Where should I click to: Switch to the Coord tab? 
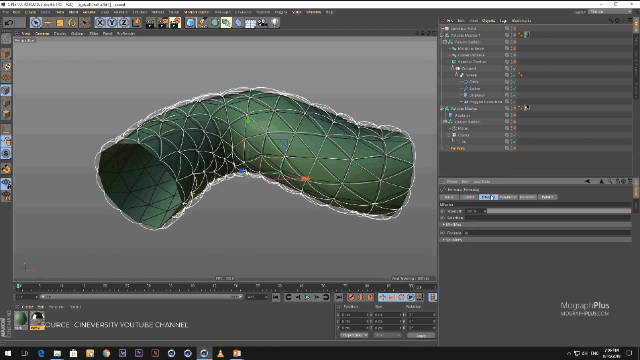[x=469, y=197]
